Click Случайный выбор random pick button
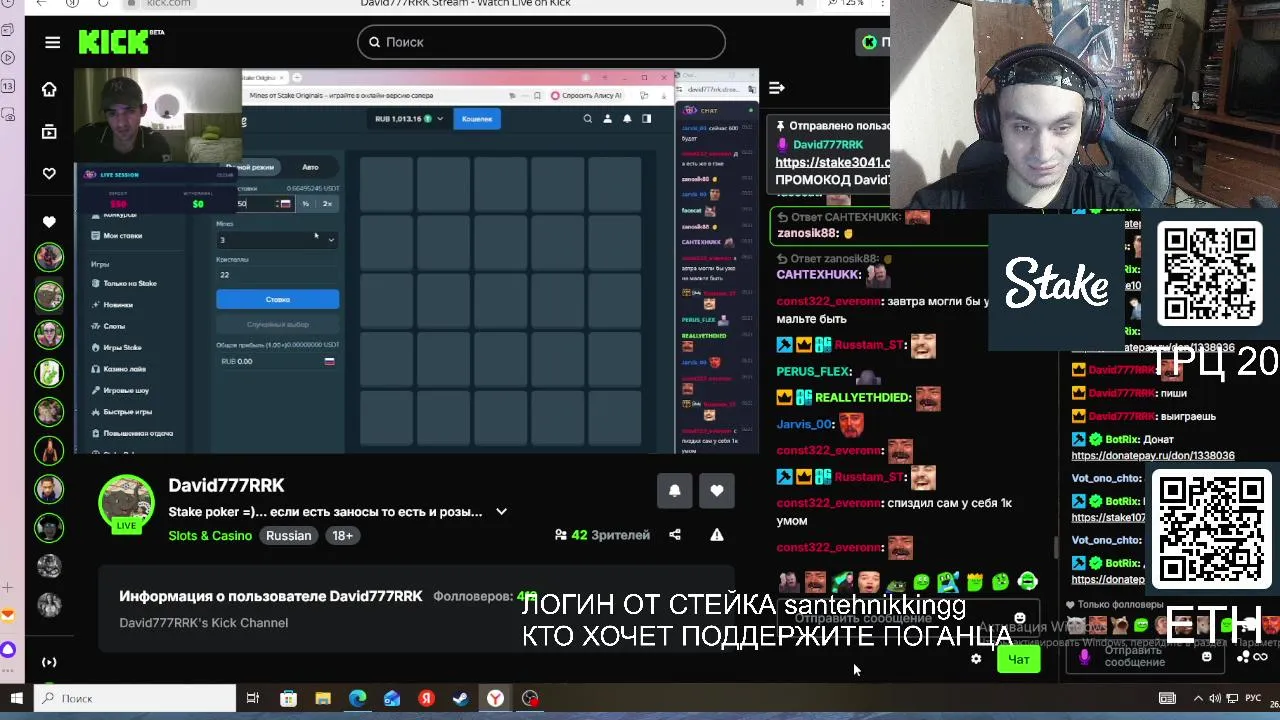This screenshot has width=1280, height=720. pos(277,325)
